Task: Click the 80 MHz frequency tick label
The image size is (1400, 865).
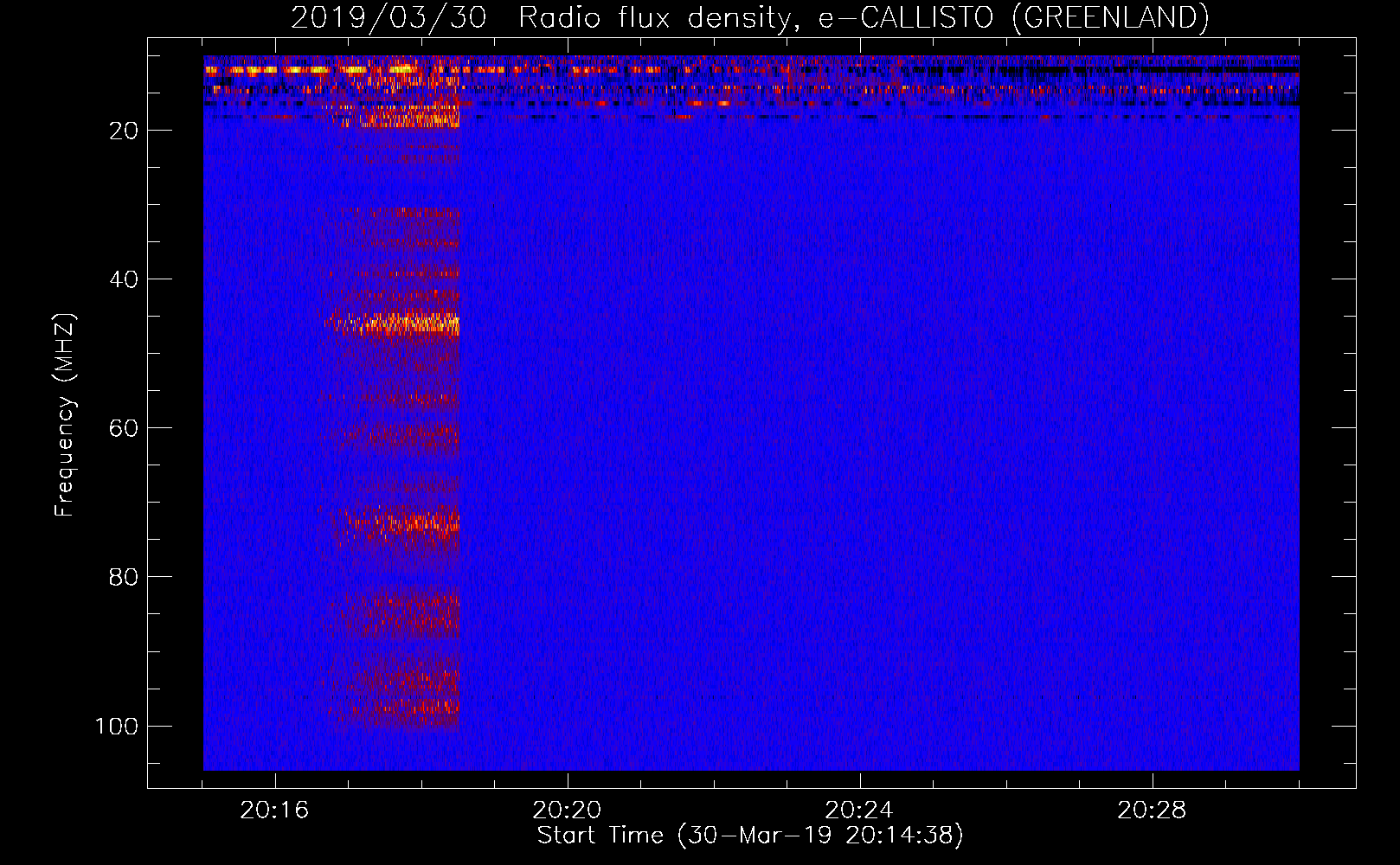Action: click(x=124, y=577)
